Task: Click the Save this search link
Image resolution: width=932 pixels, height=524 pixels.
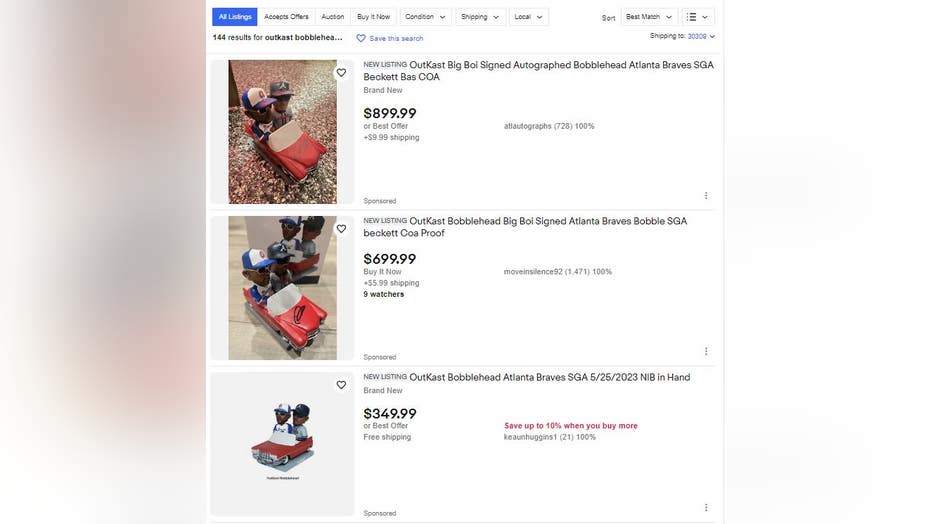Action: (x=396, y=39)
